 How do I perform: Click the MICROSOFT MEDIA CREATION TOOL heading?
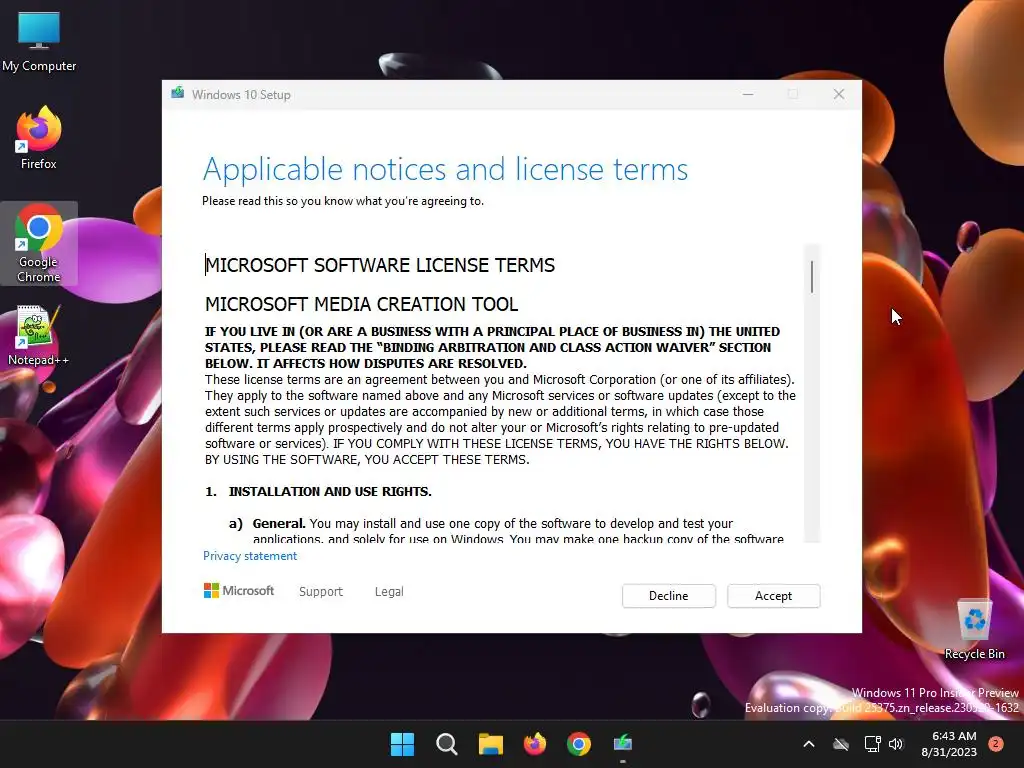click(362, 304)
